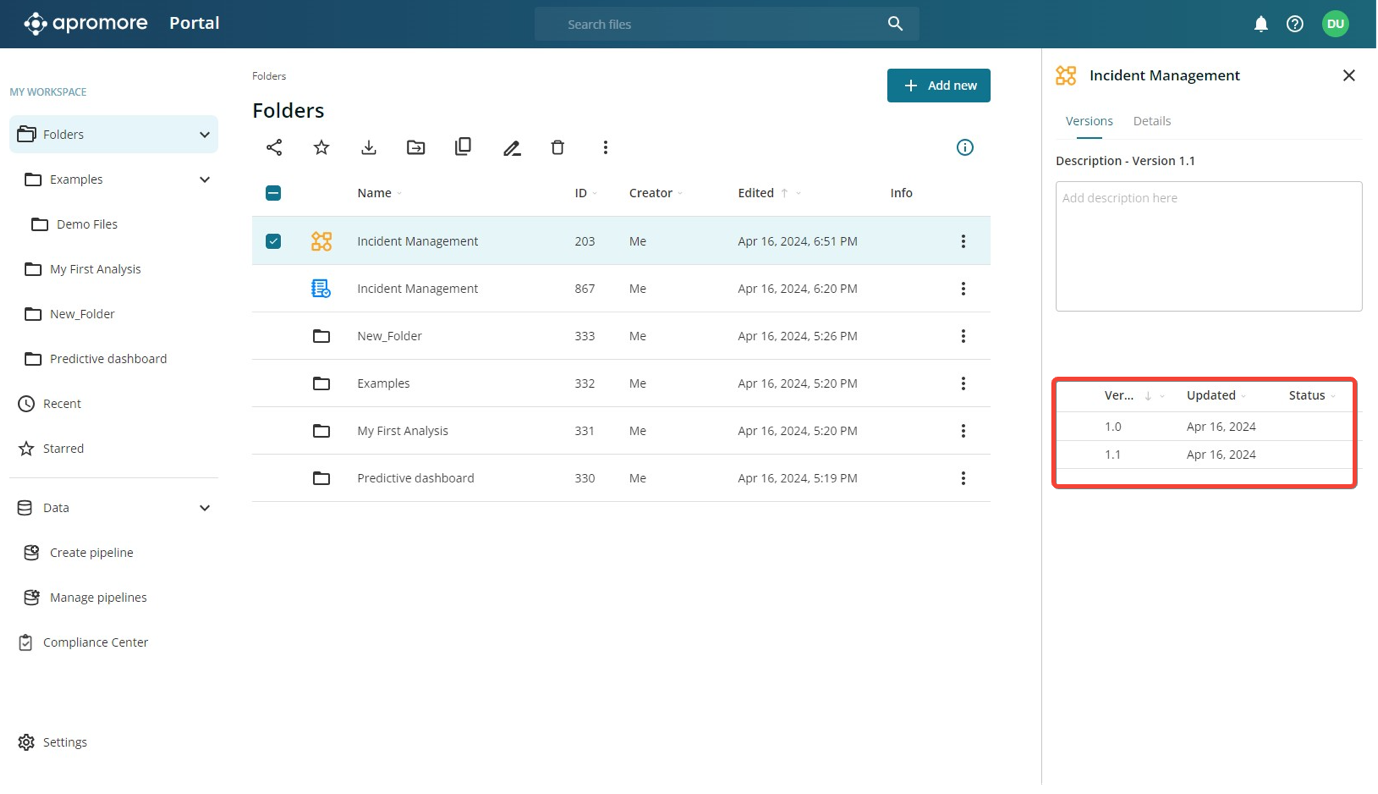Click the Add new button
This screenshot has width=1378, height=794.
(x=938, y=86)
